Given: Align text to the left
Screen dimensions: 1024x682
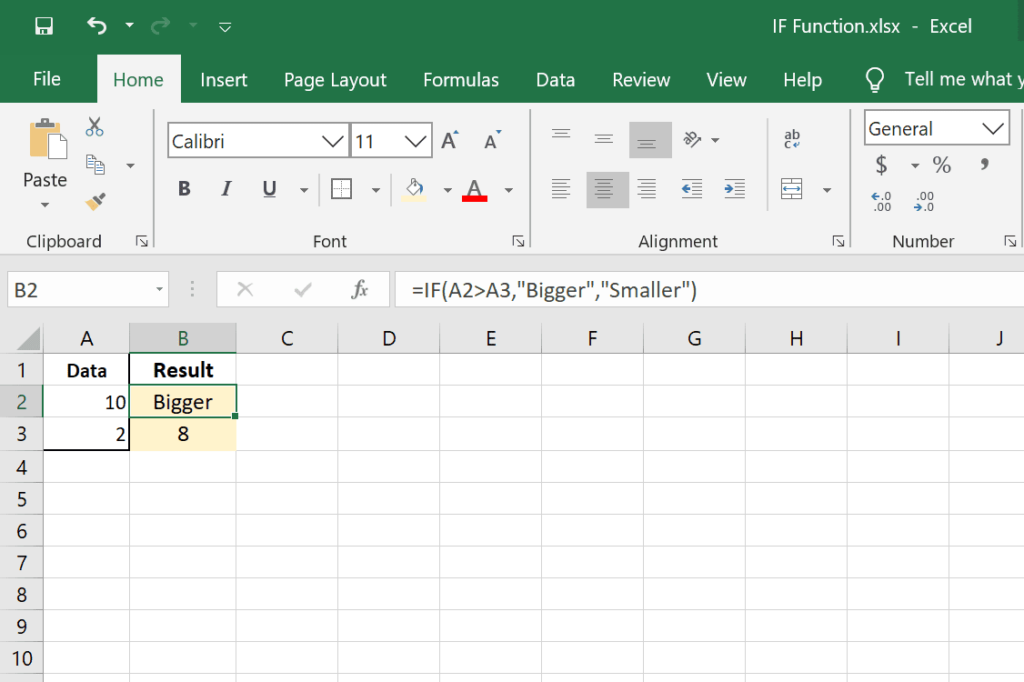Looking at the screenshot, I should pos(561,189).
